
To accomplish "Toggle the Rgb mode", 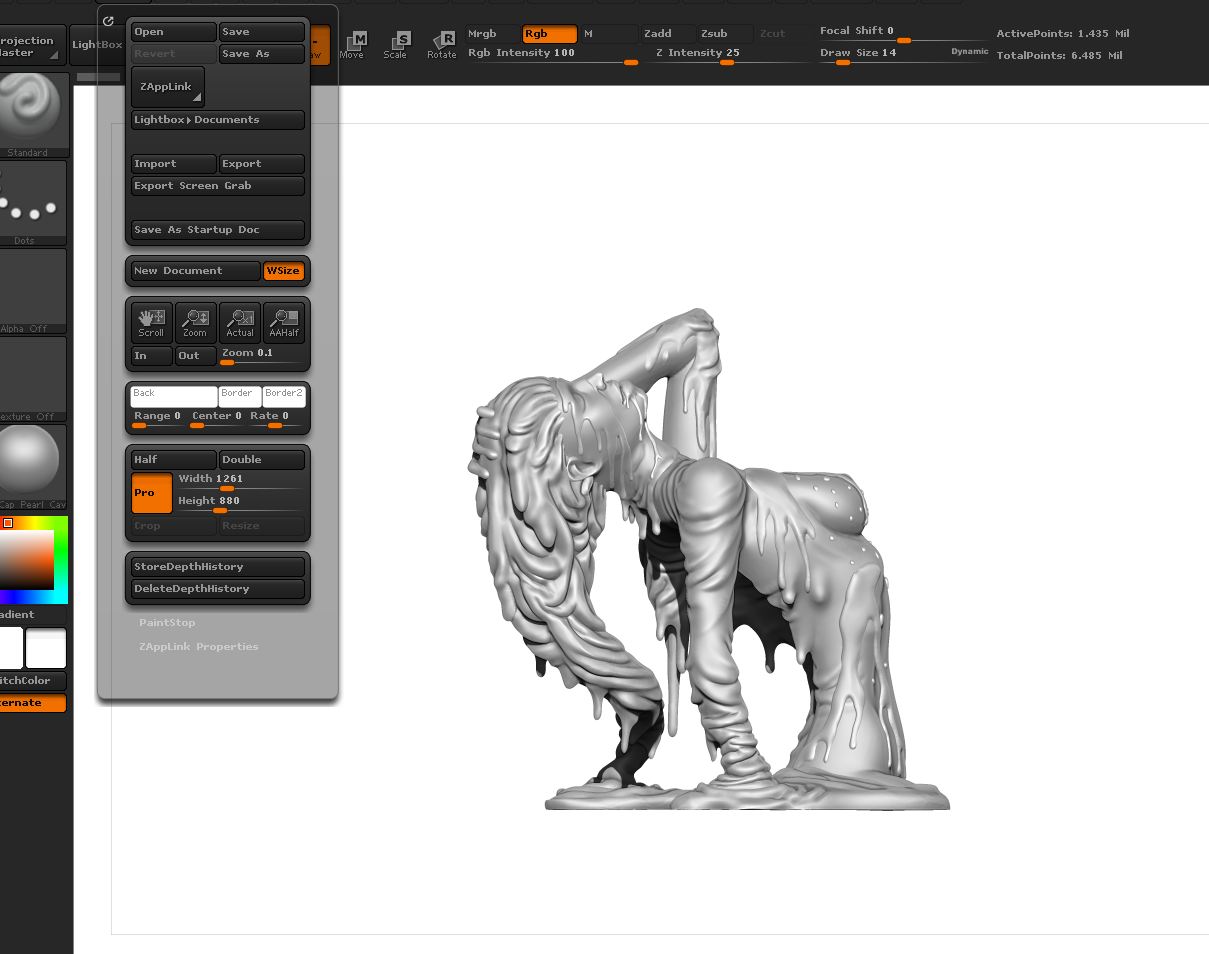I will (x=550, y=34).
